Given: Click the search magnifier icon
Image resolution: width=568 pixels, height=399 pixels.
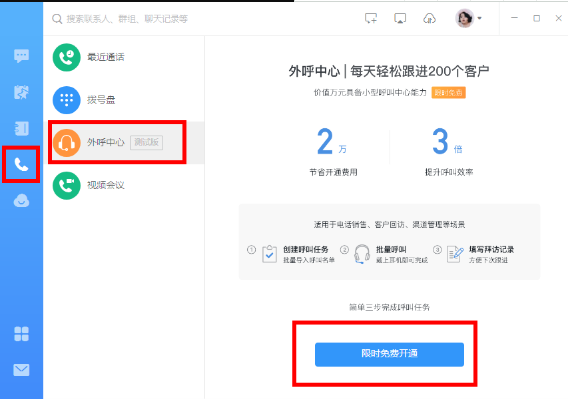Looking at the screenshot, I should click(x=57, y=19).
